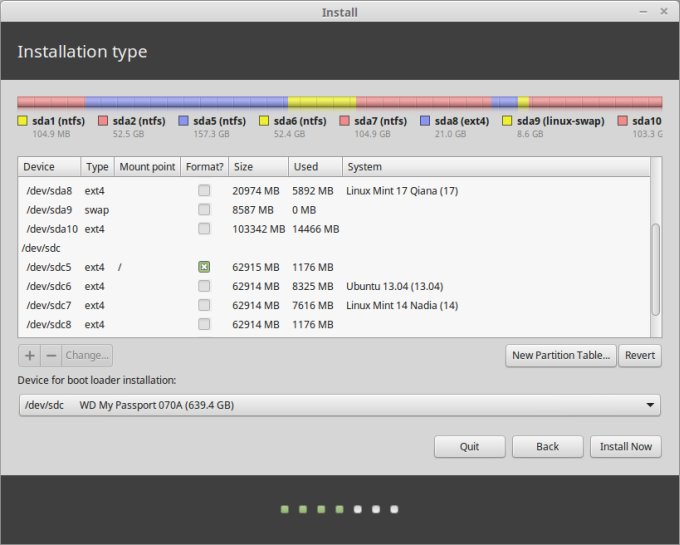
Task: Click the add partition plus icon
Action: pos(29,356)
